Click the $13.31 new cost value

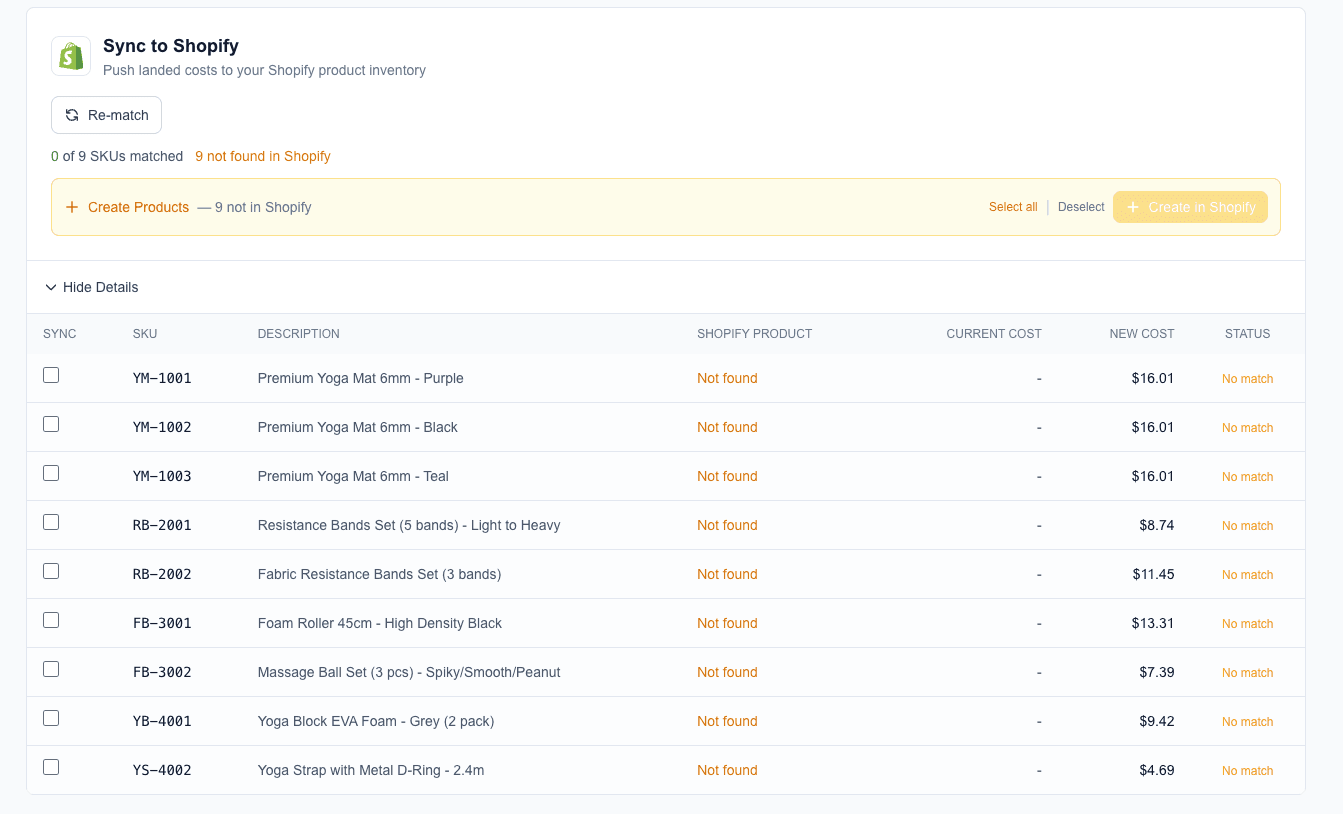[x=1153, y=623]
